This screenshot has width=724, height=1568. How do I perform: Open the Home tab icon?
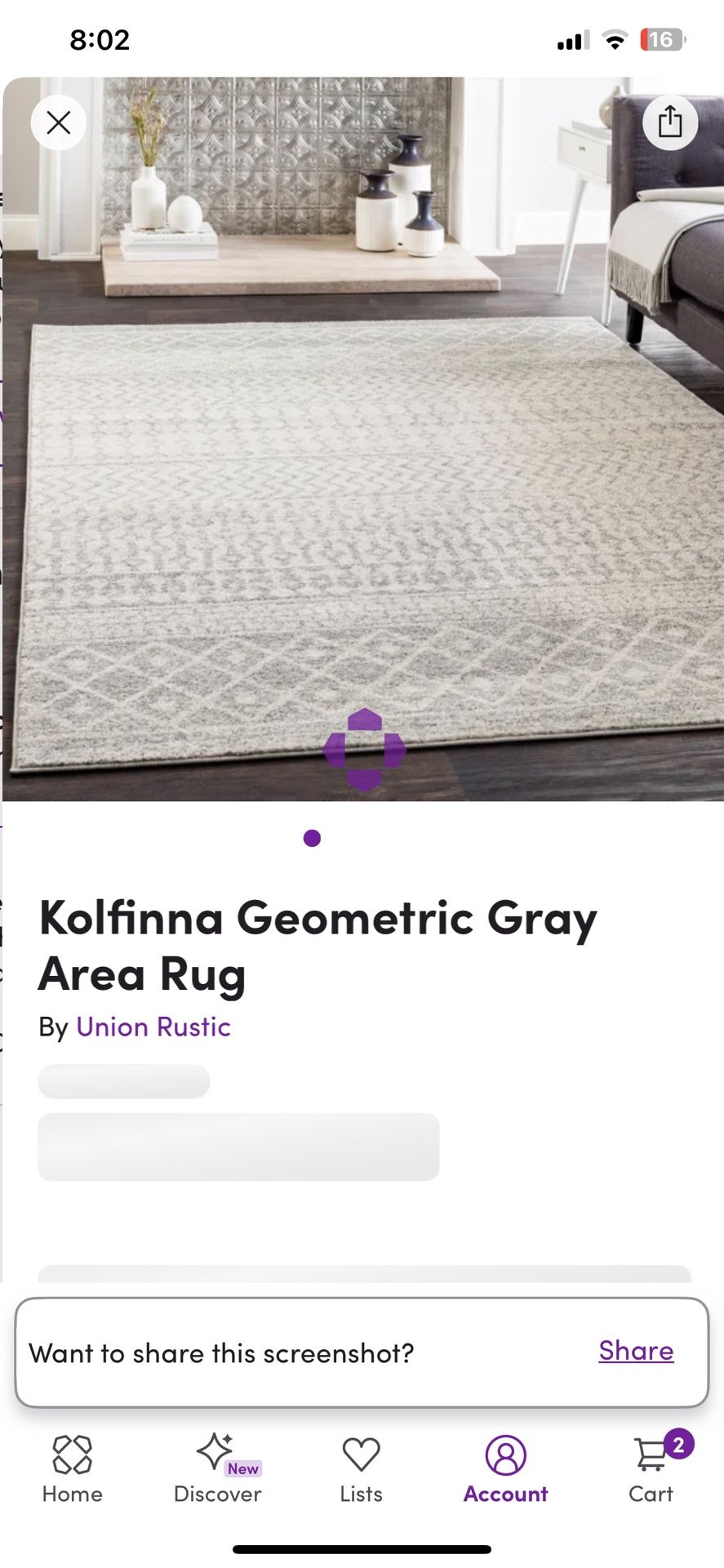pos(73,1454)
